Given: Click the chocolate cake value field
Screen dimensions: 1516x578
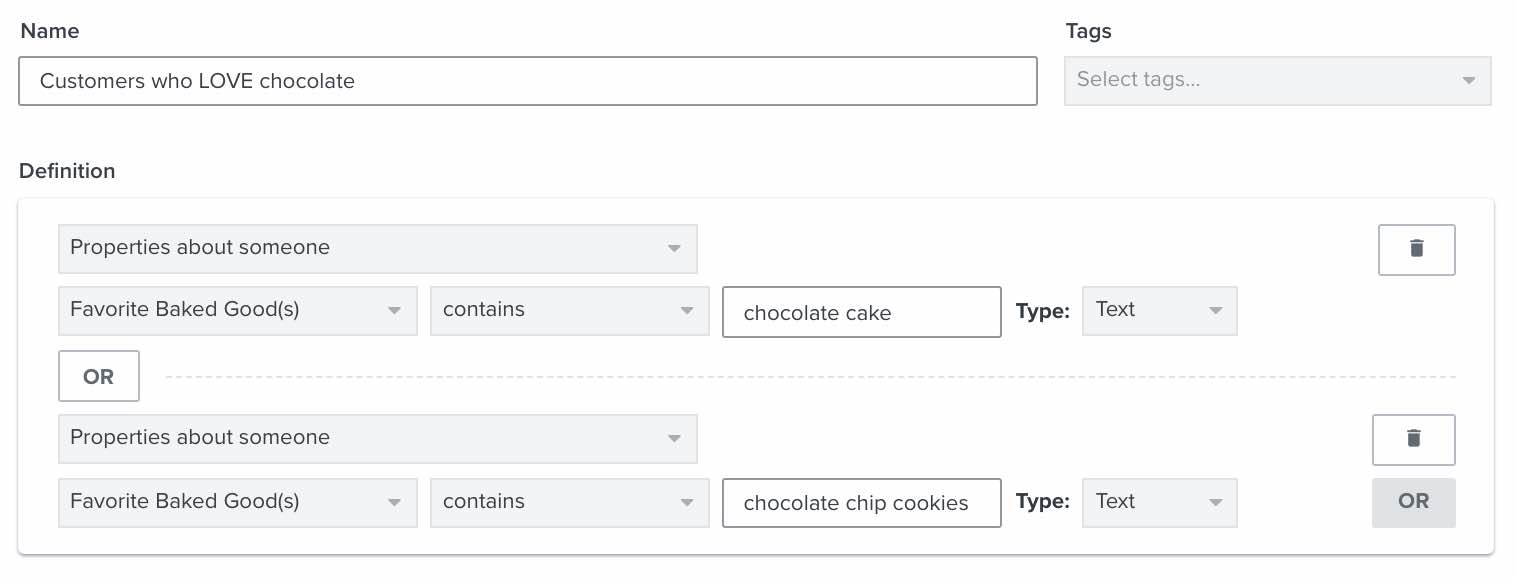Looking at the screenshot, I should click(861, 312).
